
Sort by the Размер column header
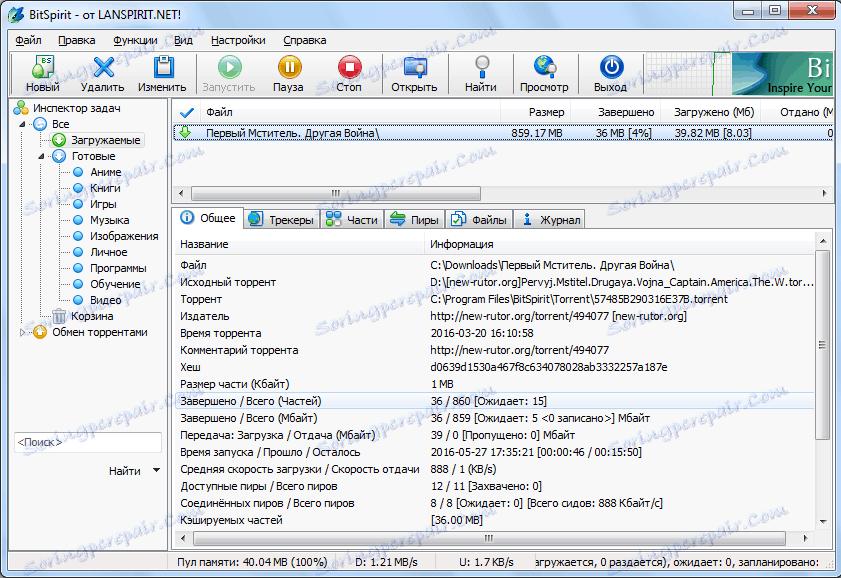point(535,113)
